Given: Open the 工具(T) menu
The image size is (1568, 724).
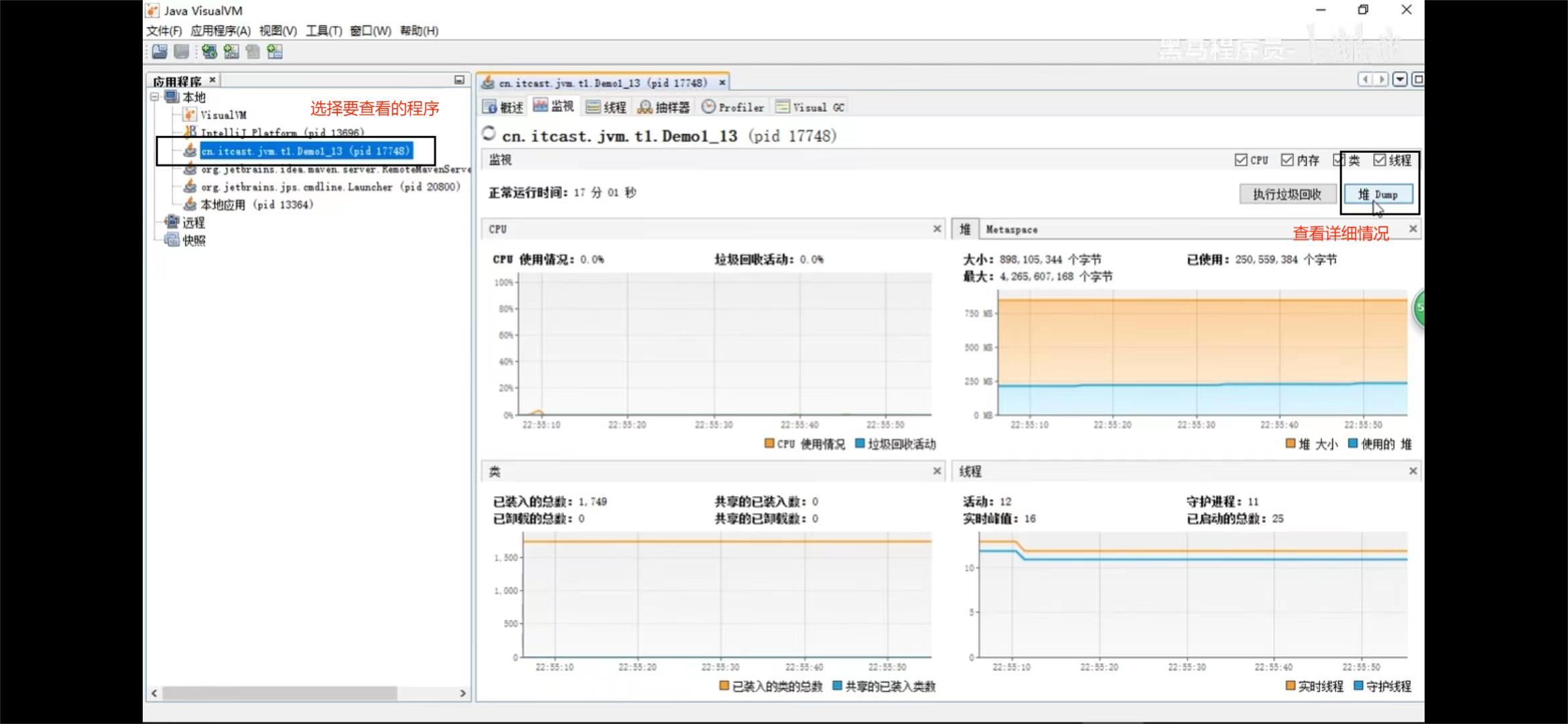Looking at the screenshot, I should [324, 31].
